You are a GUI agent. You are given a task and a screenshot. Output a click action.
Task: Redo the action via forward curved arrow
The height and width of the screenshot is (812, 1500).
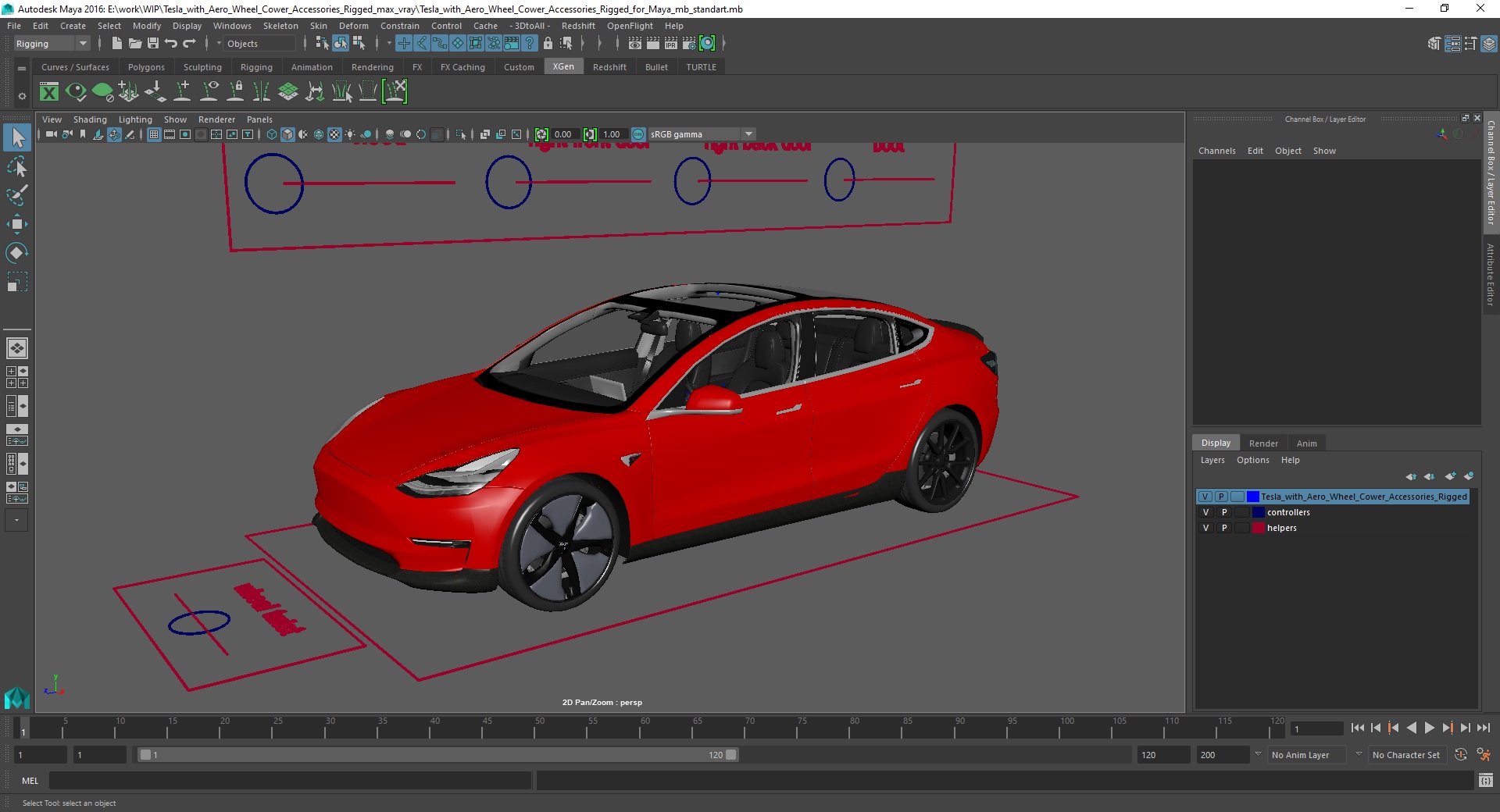click(x=189, y=44)
